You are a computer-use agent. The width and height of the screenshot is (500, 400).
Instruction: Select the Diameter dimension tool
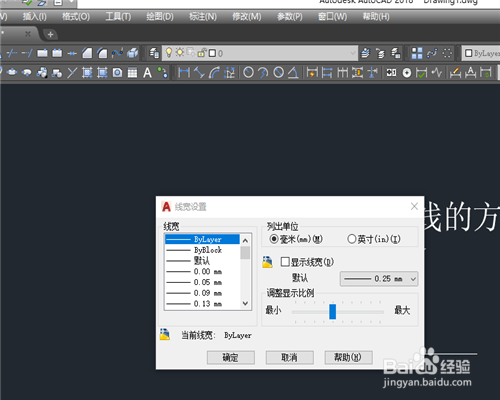coord(278,72)
